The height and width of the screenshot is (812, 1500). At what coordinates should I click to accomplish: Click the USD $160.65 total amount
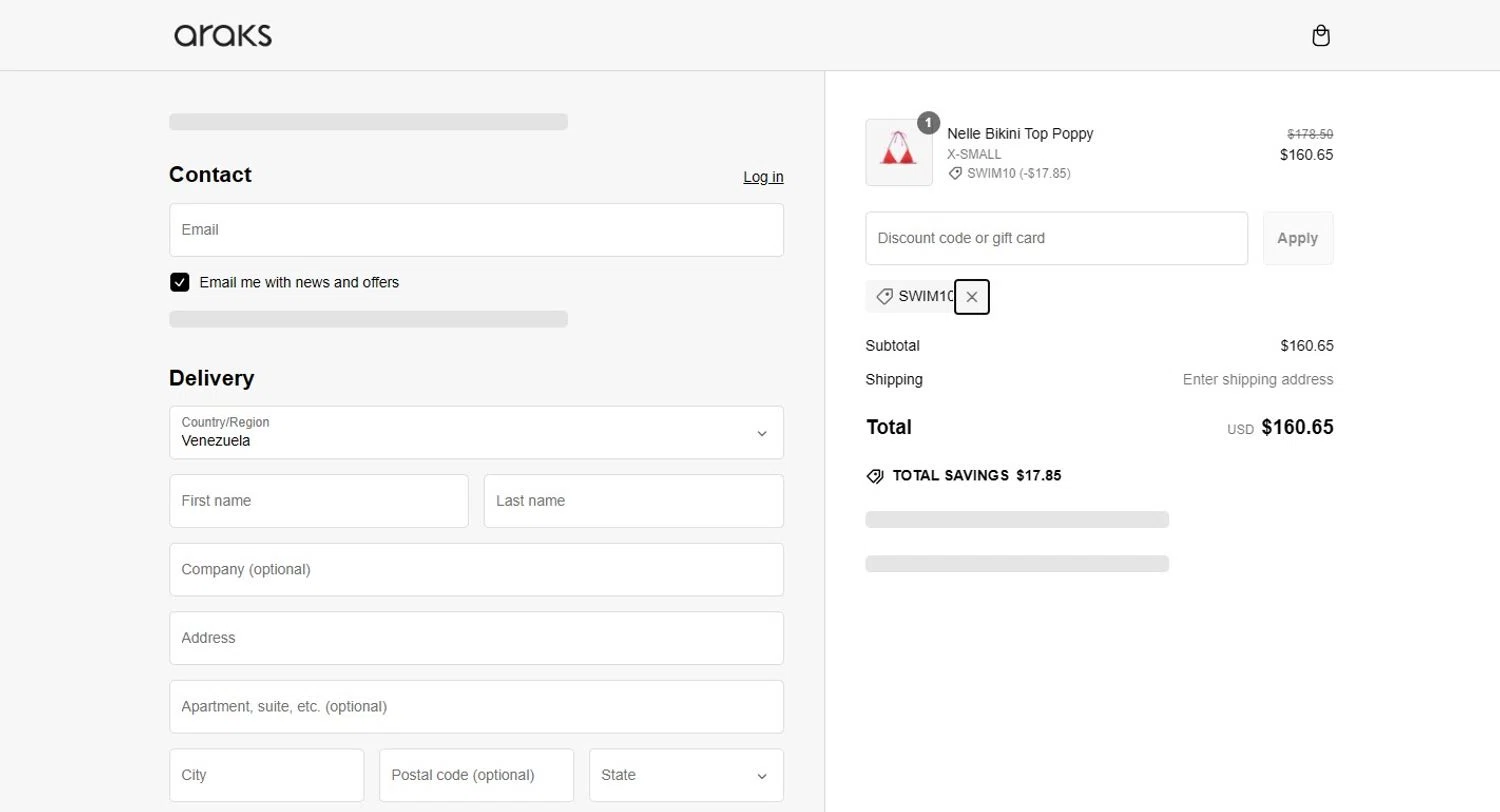point(1281,427)
